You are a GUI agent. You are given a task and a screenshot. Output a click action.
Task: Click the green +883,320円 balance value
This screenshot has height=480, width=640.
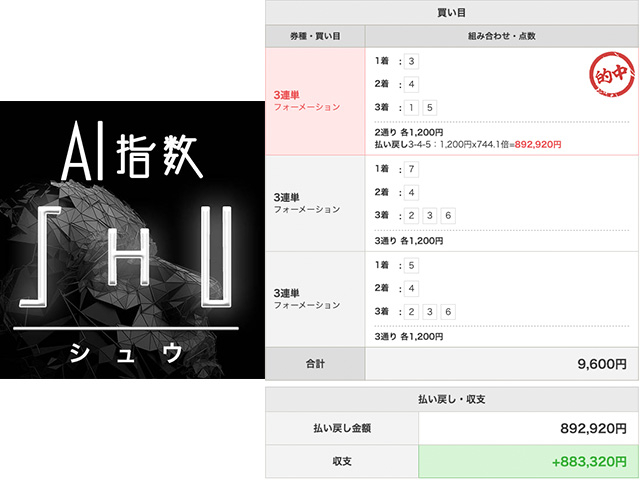(589, 462)
